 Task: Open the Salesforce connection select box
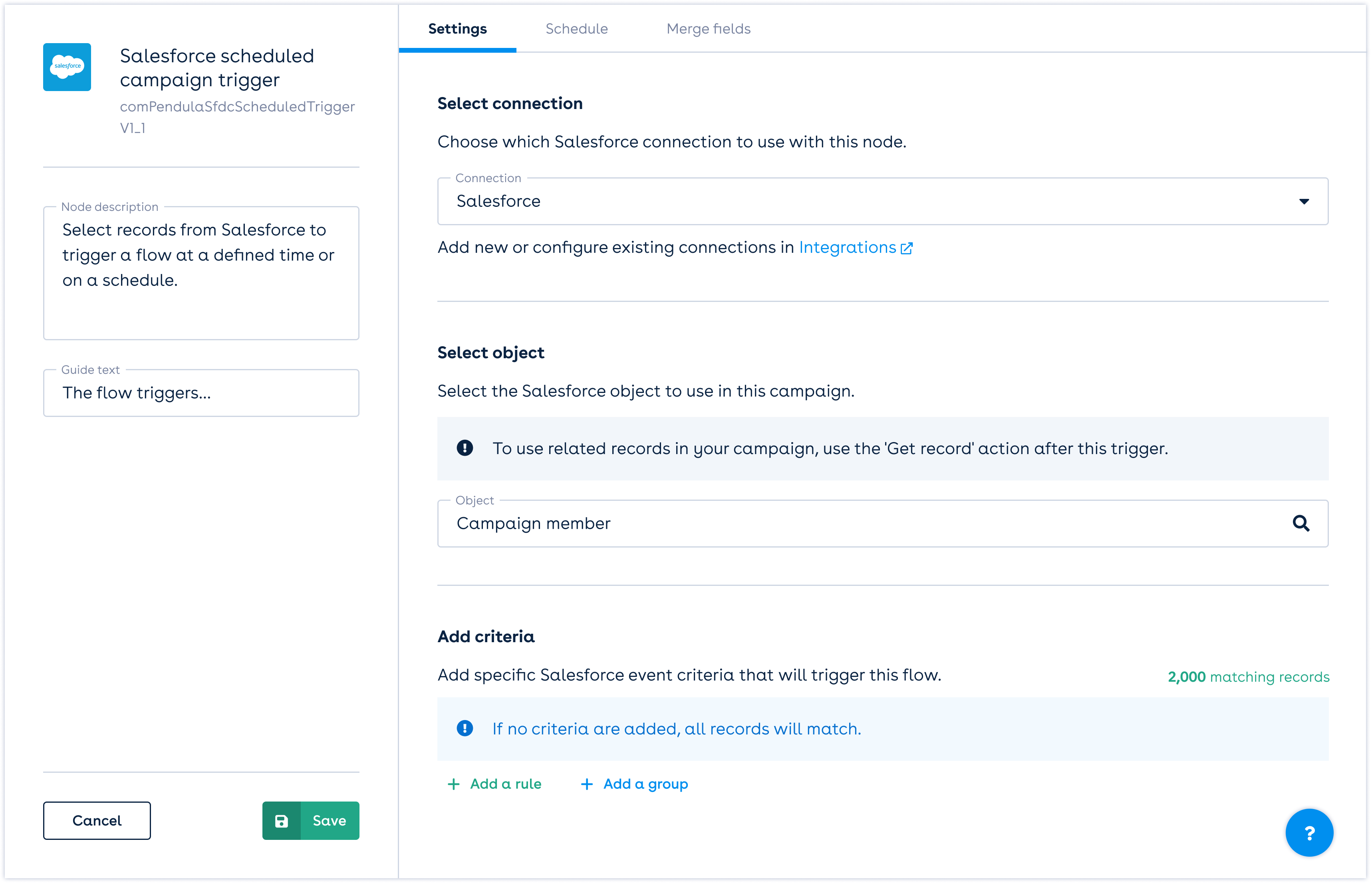[860, 201]
